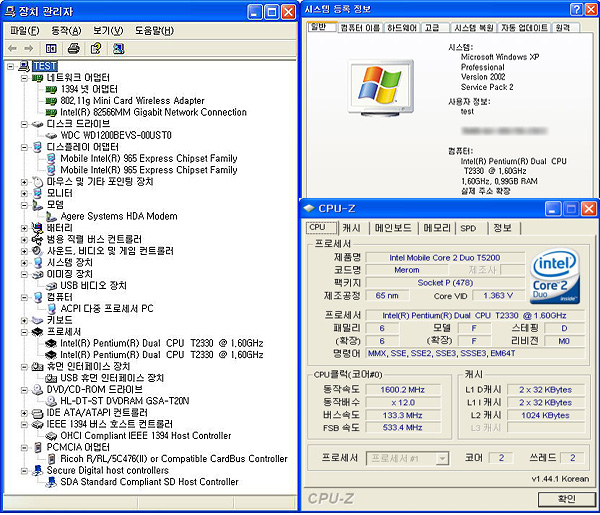This screenshot has width=600, height=515.
Task: Click the 휴먼 인터페이스 장치 category icon
Action: (37, 367)
